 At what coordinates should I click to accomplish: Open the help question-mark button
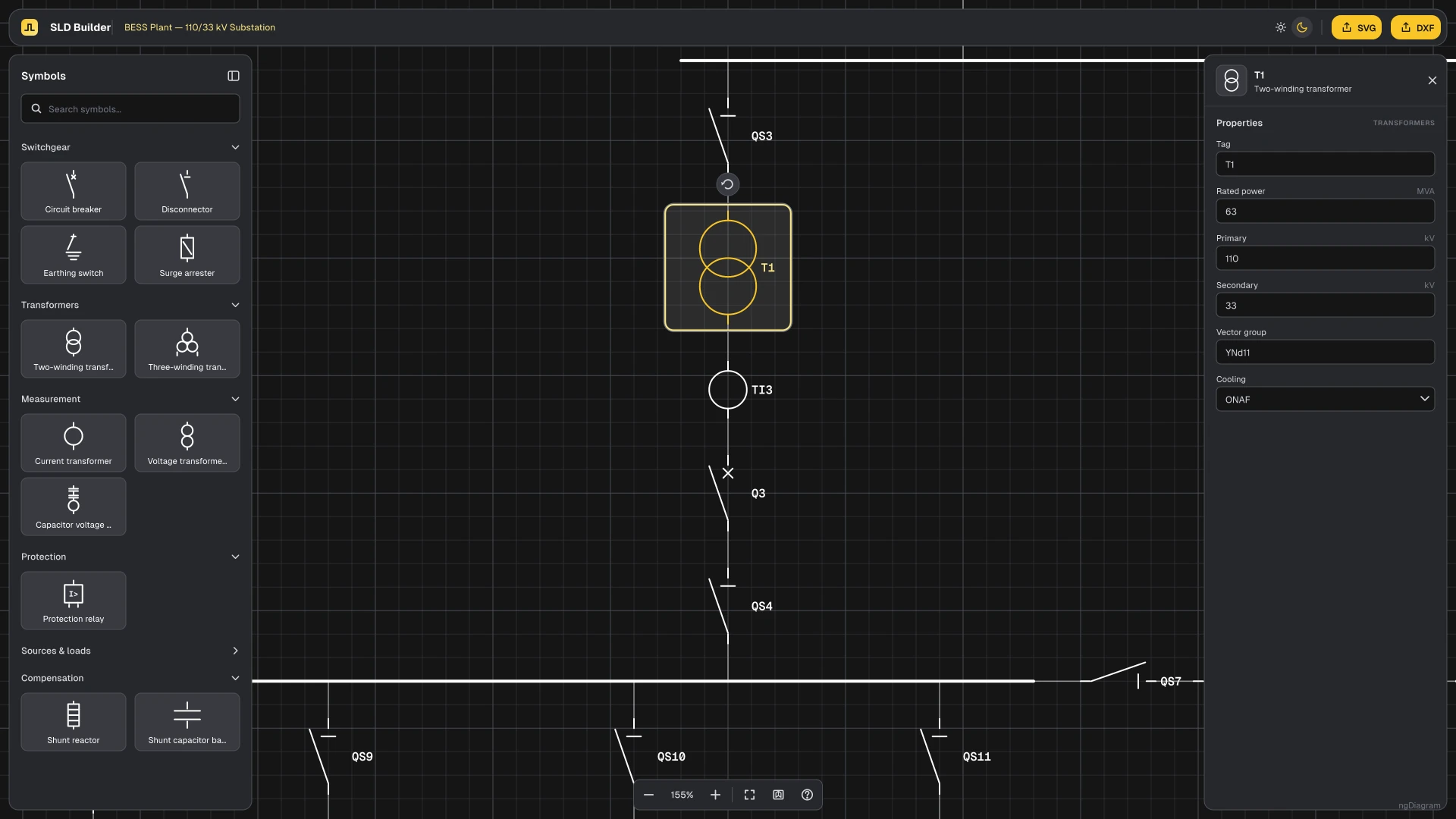click(807, 795)
